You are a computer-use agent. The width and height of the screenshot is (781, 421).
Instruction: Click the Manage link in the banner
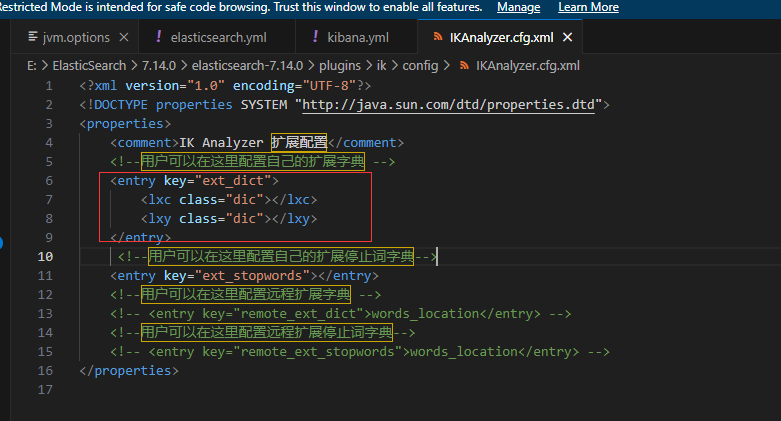click(518, 7)
